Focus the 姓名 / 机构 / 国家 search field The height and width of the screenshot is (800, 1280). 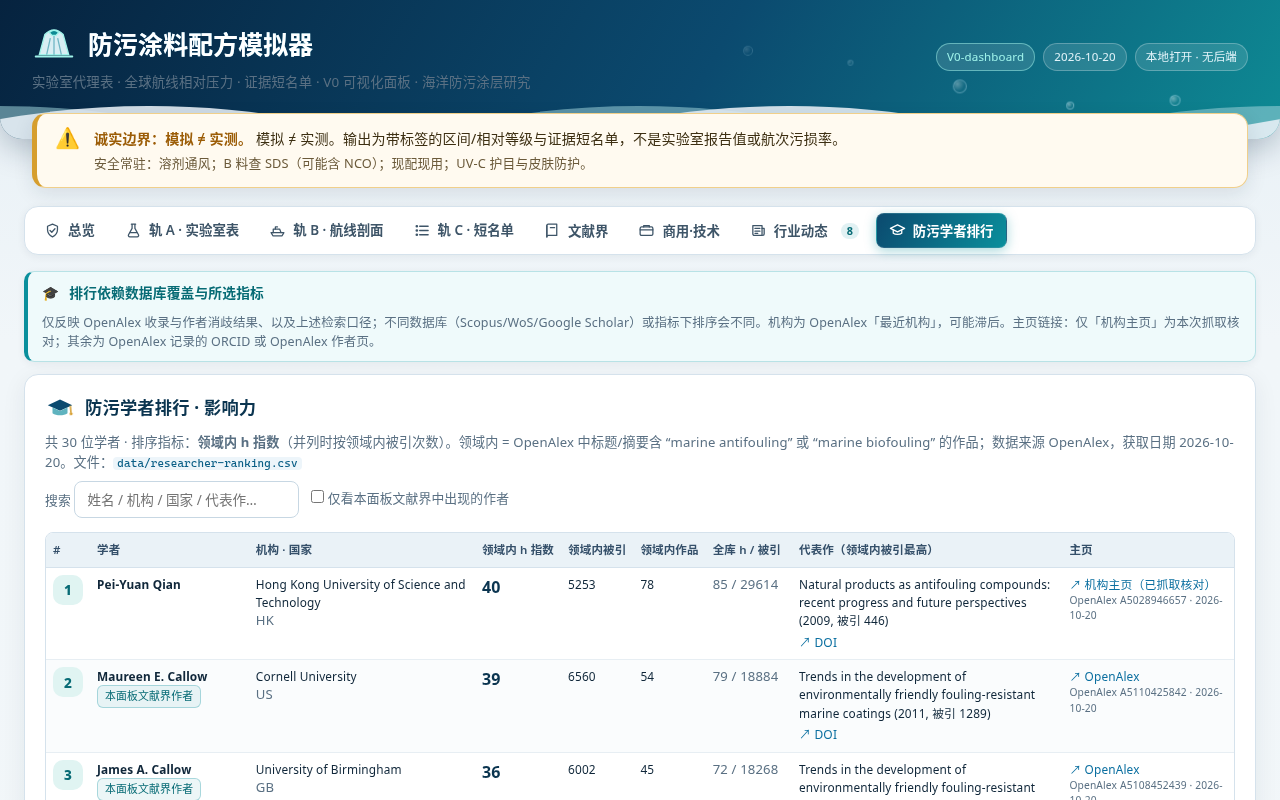[x=186, y=500]
